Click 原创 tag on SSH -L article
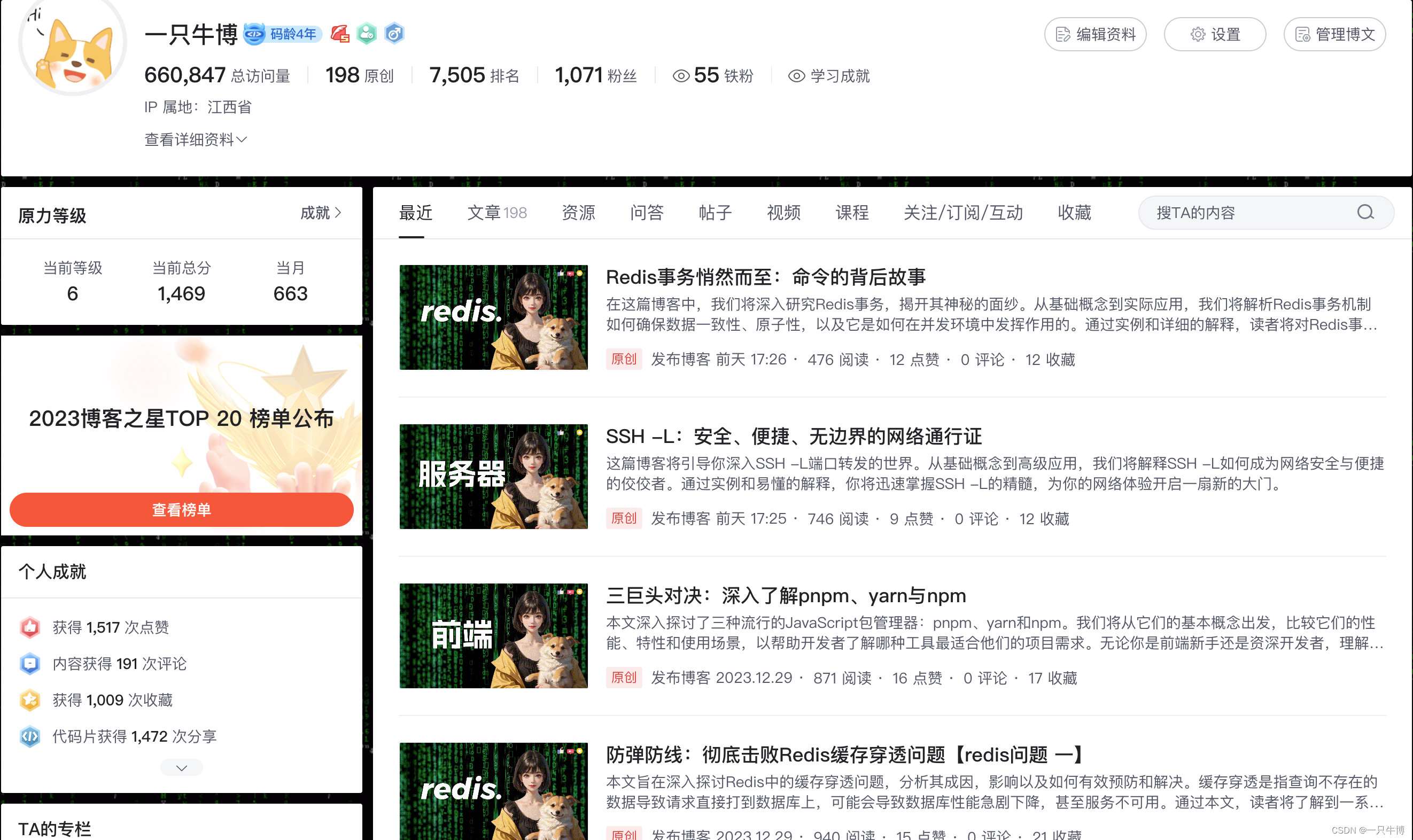Viewport: 1413px width, 840px height. [624, 518]
